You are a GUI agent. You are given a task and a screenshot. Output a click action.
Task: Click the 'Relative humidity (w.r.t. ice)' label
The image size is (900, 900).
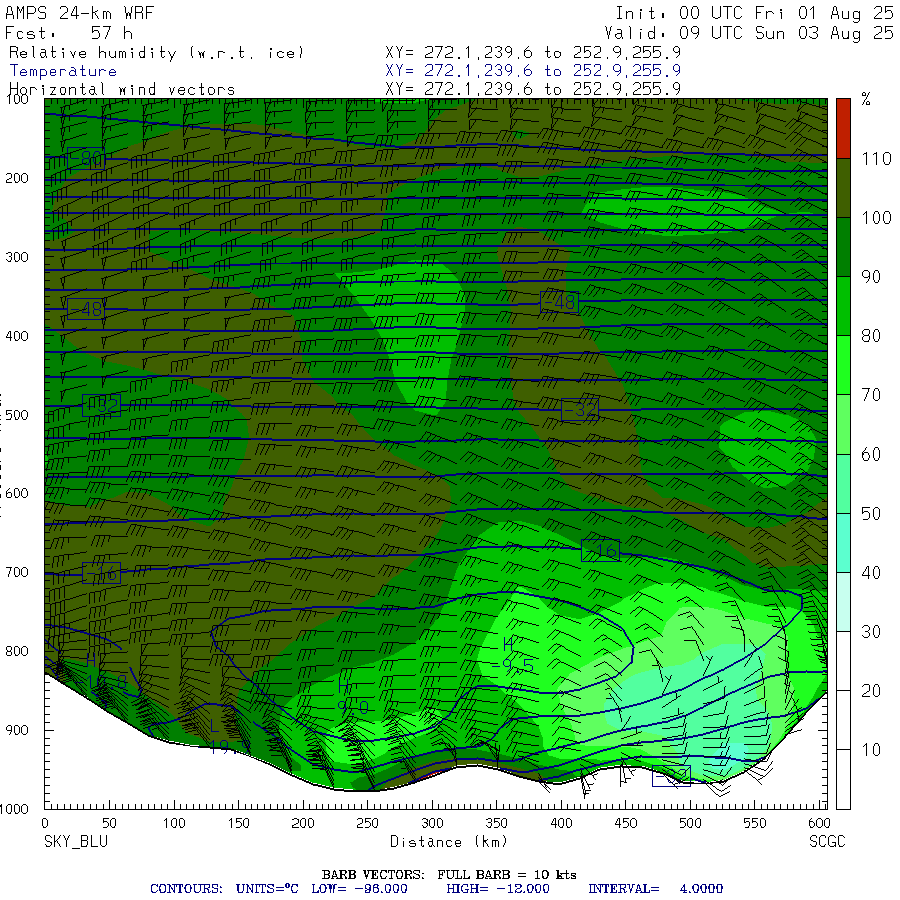(156, 53)
